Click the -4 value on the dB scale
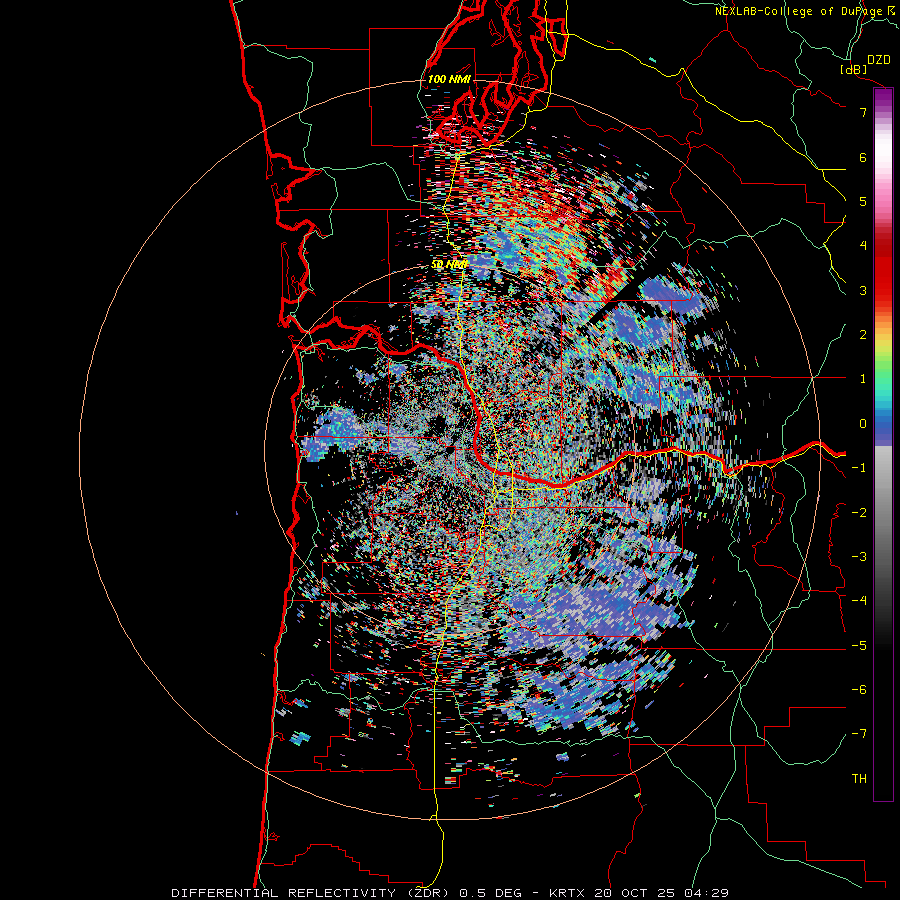The height and width of the screenshot is (900, 900). (x=859, y=601)
